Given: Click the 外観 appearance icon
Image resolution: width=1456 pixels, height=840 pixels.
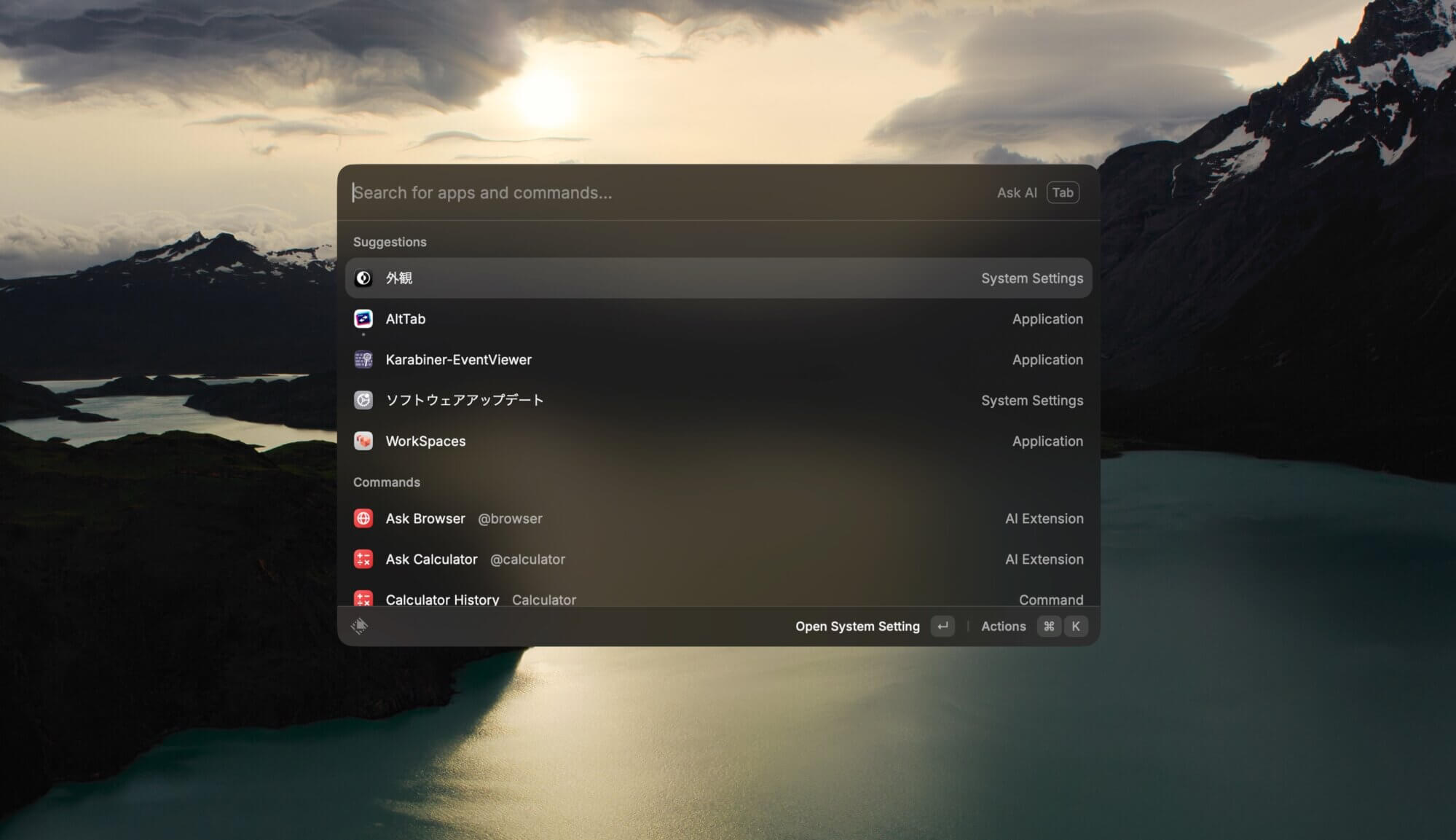Looking at the screenshot, I should (x=363, y=278).
